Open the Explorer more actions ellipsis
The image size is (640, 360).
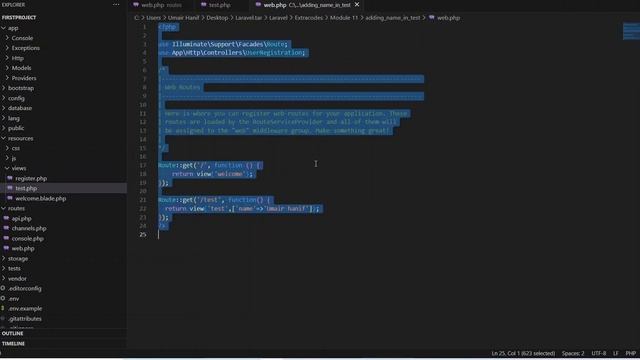tap(116, 4)
